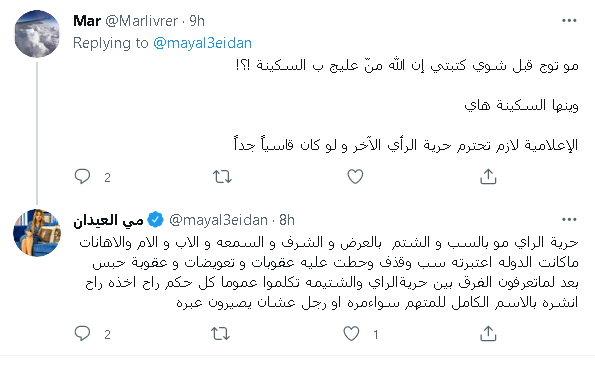Retweet Mar's reply tweet
Image resolution: width=595 pixels, height=365 pixels.
222,177
